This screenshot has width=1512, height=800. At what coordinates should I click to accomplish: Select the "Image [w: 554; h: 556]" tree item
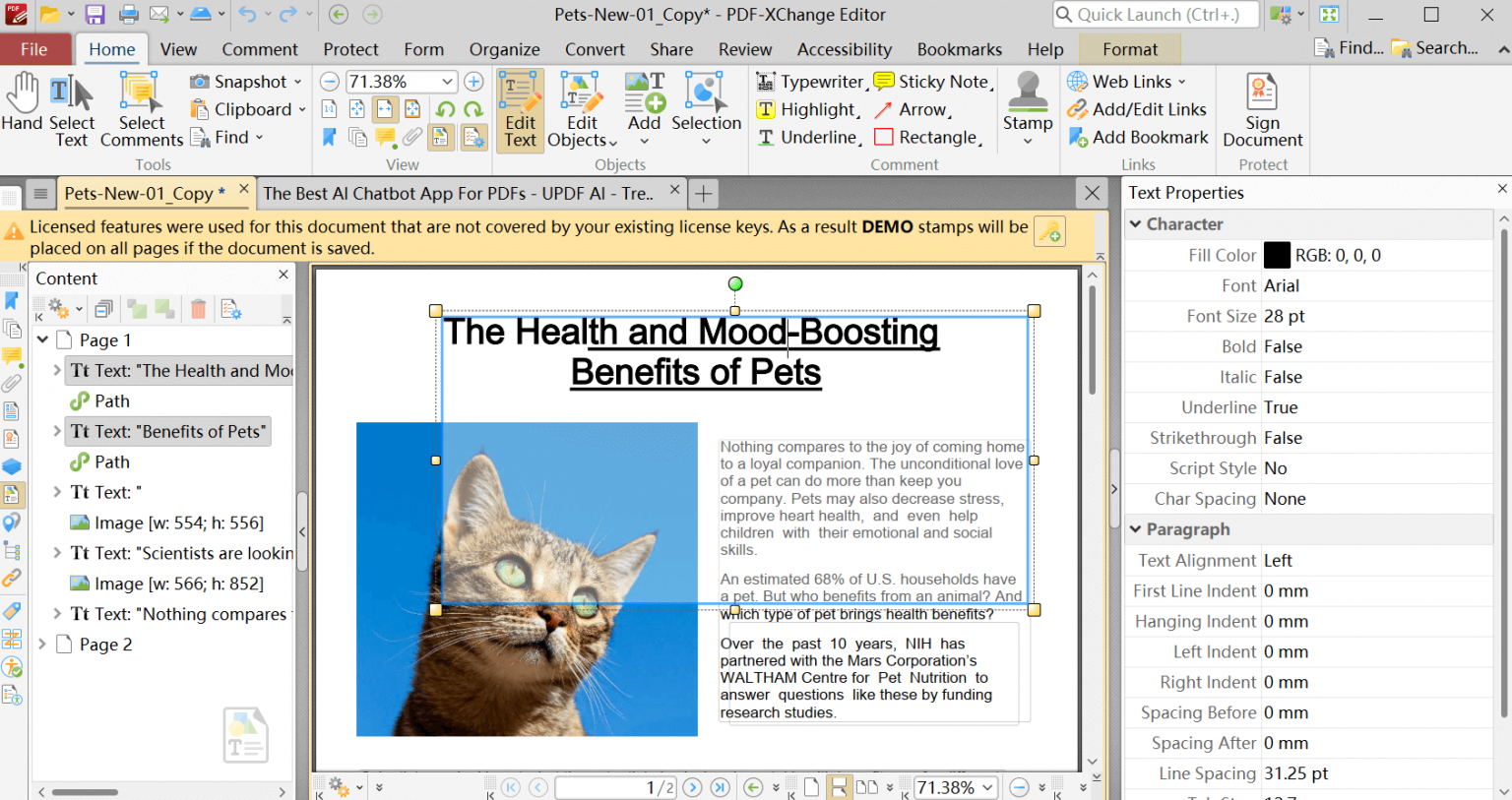166,523
